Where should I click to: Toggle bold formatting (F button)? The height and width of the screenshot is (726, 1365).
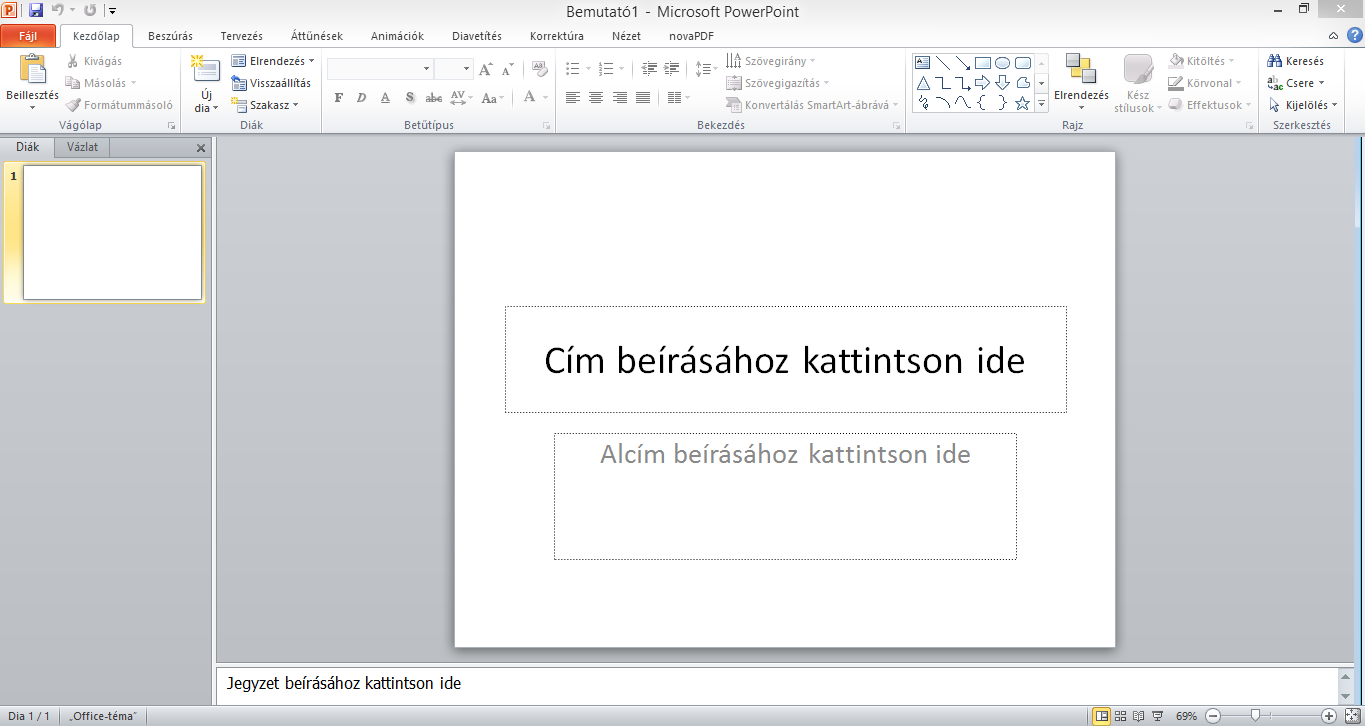(x=338, y=98)
